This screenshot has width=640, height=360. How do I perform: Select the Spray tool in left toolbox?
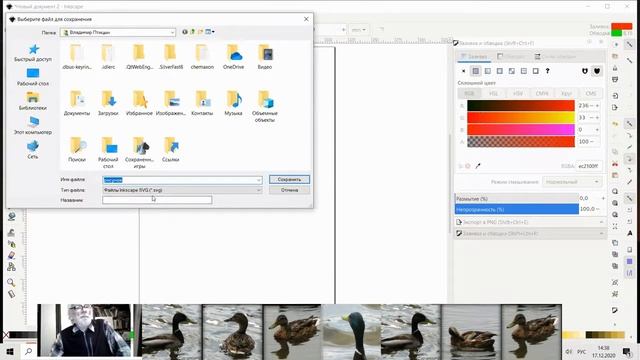point(11,244)
